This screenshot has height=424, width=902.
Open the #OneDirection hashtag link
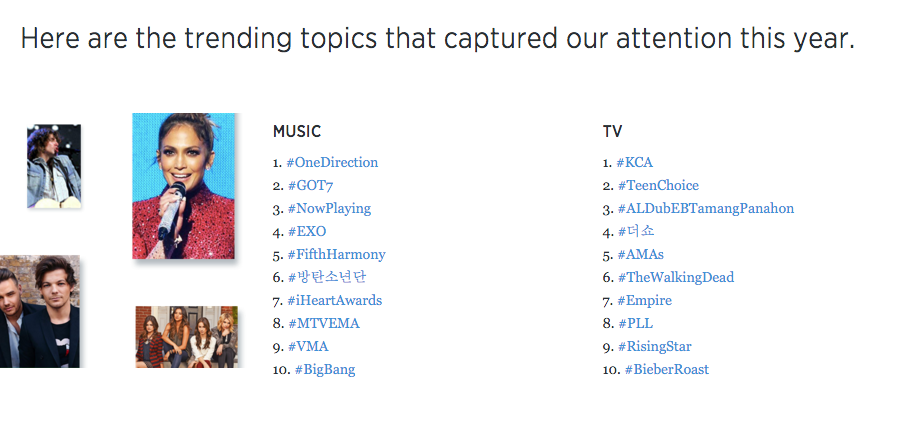[x=332, y=162]
